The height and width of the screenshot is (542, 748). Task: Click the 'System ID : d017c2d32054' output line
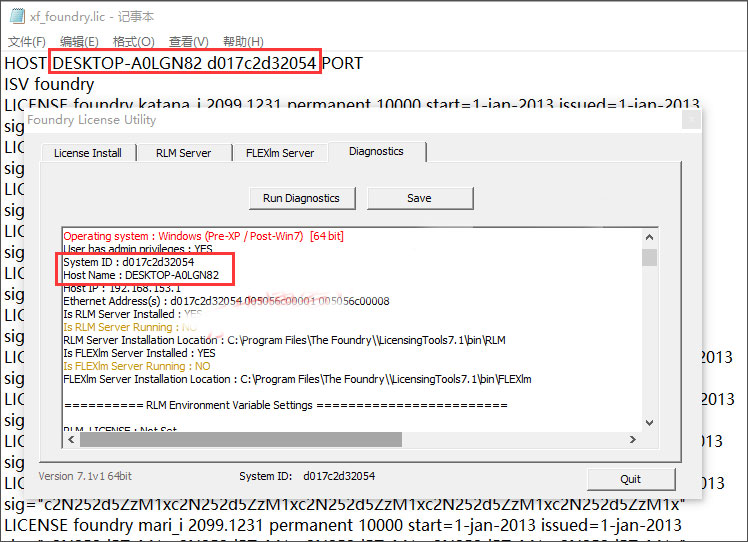[x=129, y=262]
